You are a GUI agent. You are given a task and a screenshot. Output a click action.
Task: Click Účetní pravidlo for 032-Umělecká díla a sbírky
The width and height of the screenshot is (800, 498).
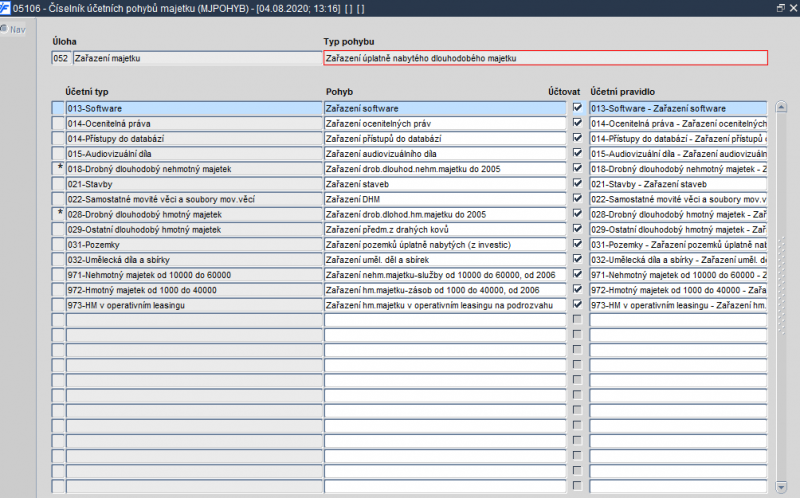(678, 260)
